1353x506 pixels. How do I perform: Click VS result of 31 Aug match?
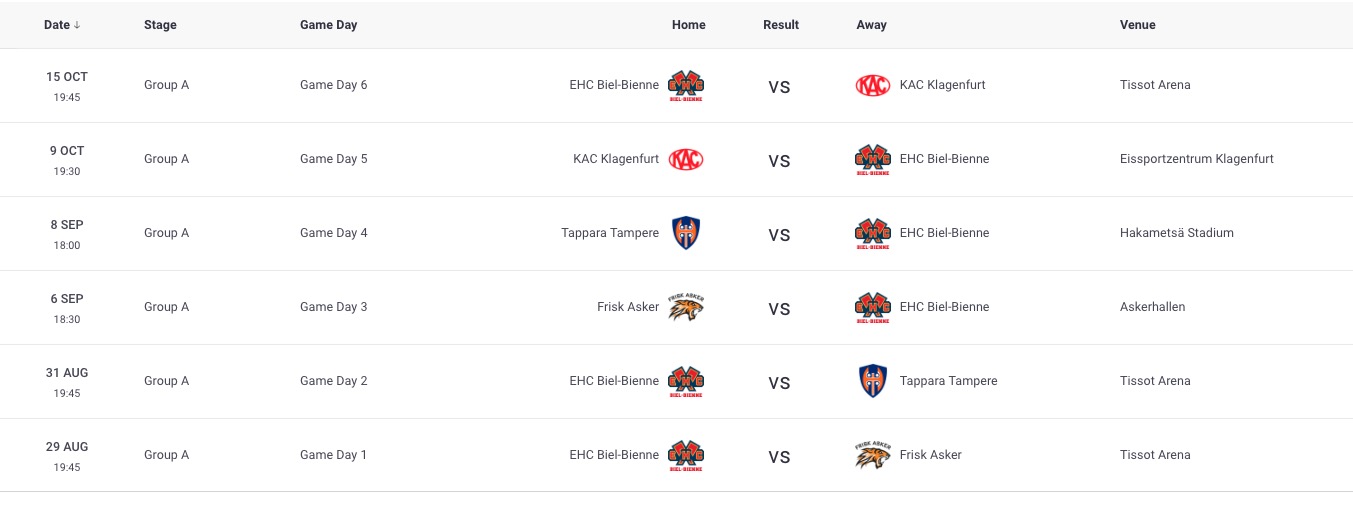tap(779, 383)
